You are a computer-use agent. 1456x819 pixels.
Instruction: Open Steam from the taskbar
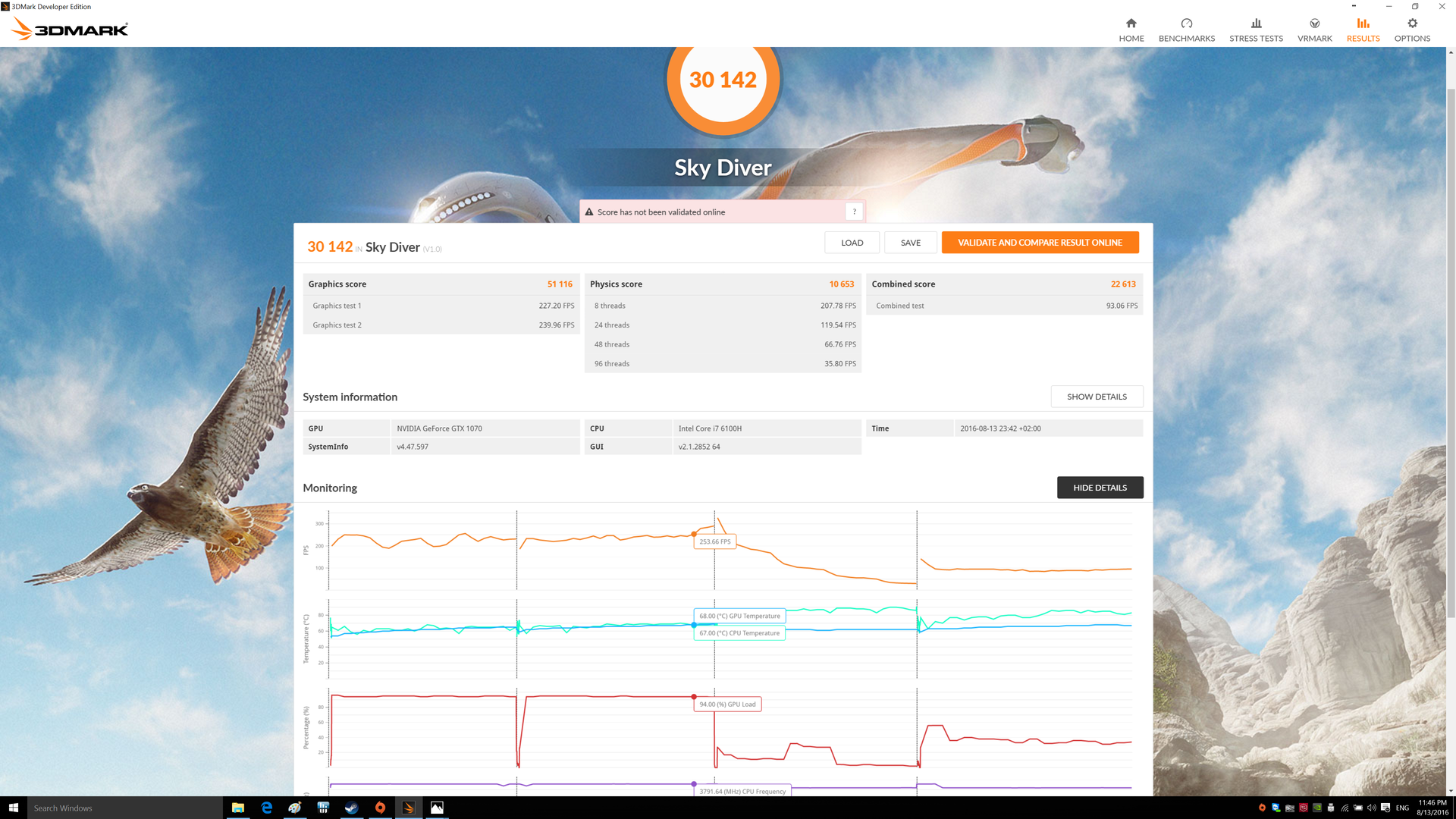(351, 808)
